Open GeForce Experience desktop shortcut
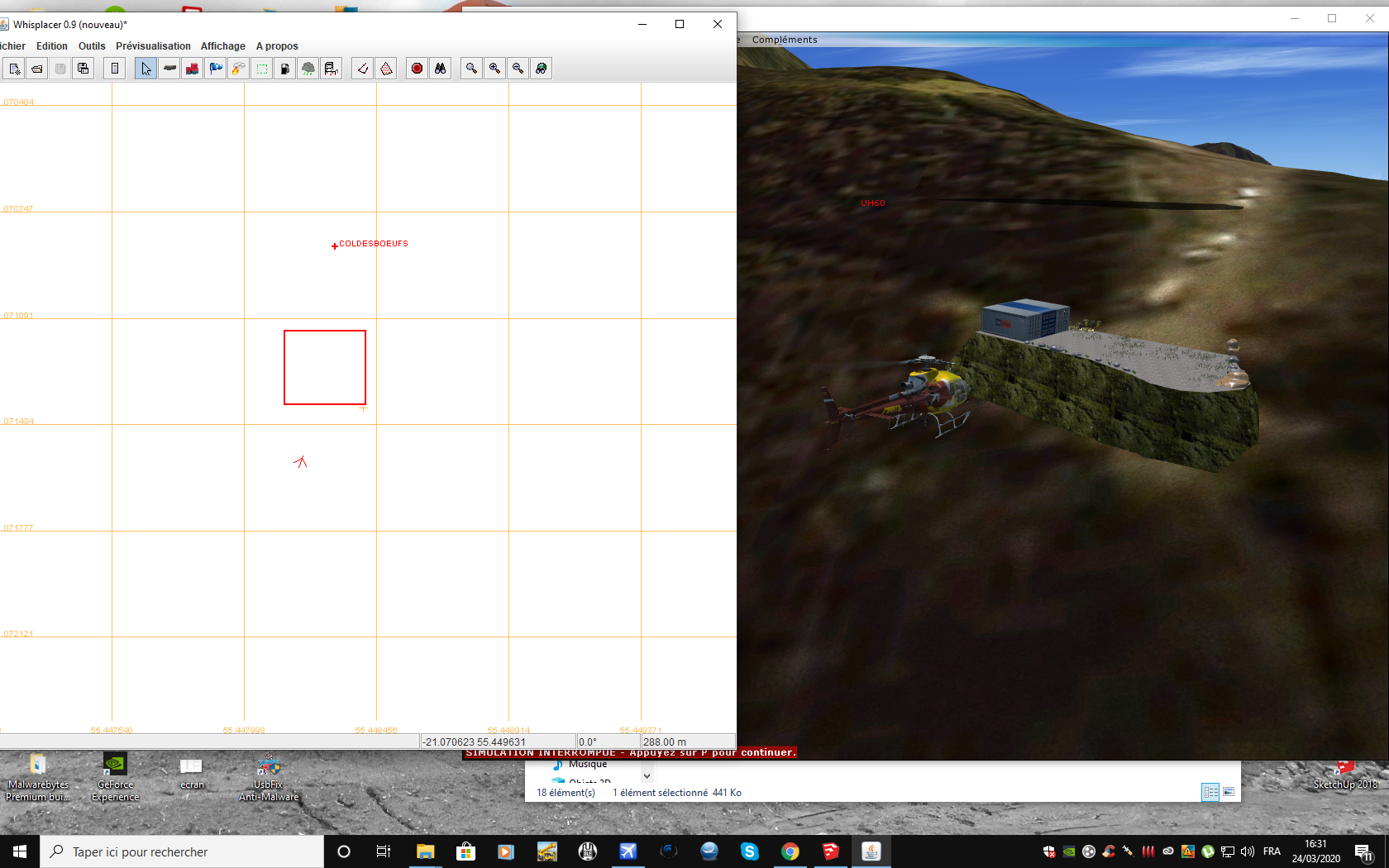The image size is (1389, 868). [115, 778]
